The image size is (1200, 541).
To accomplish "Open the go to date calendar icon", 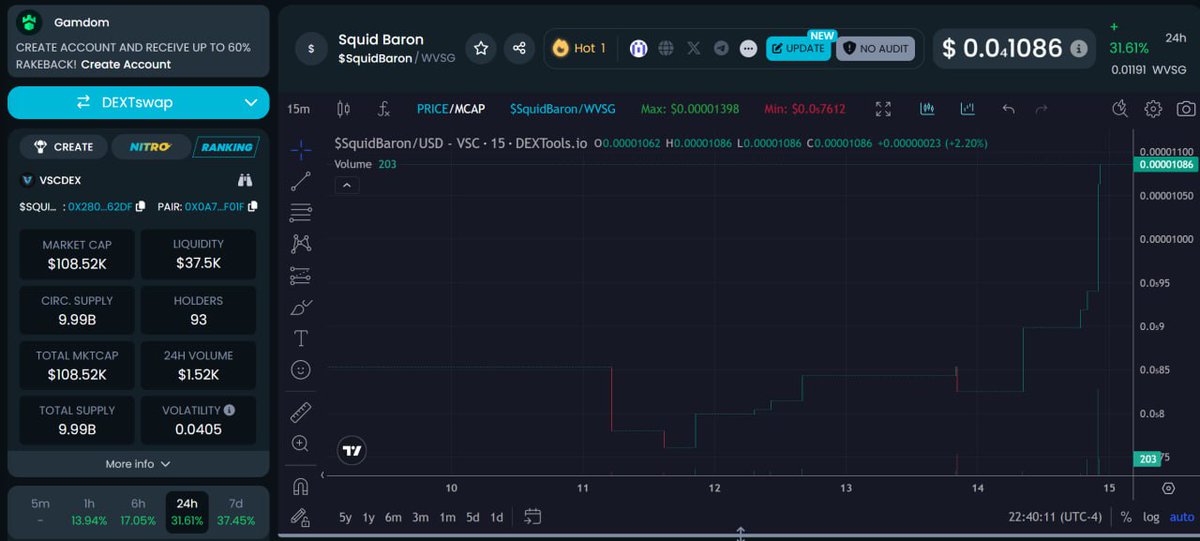I will [x=532, y=517].
